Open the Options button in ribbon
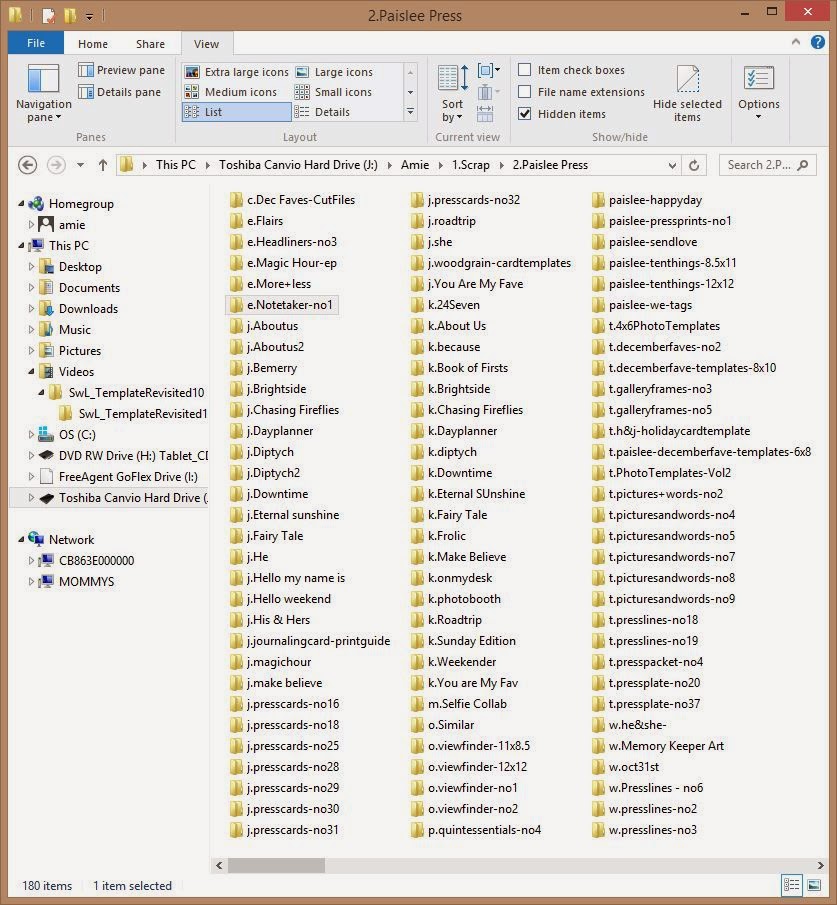 [758, 92]
